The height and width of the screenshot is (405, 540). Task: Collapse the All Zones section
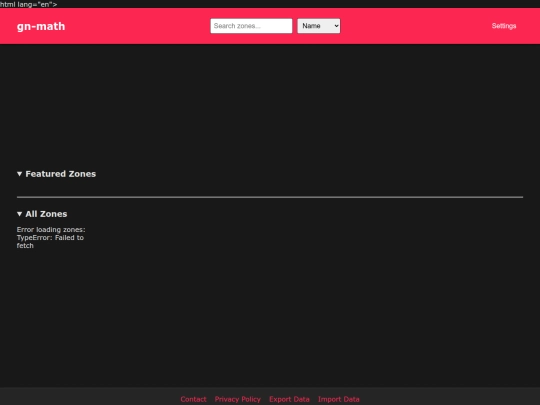pos(42,214)
